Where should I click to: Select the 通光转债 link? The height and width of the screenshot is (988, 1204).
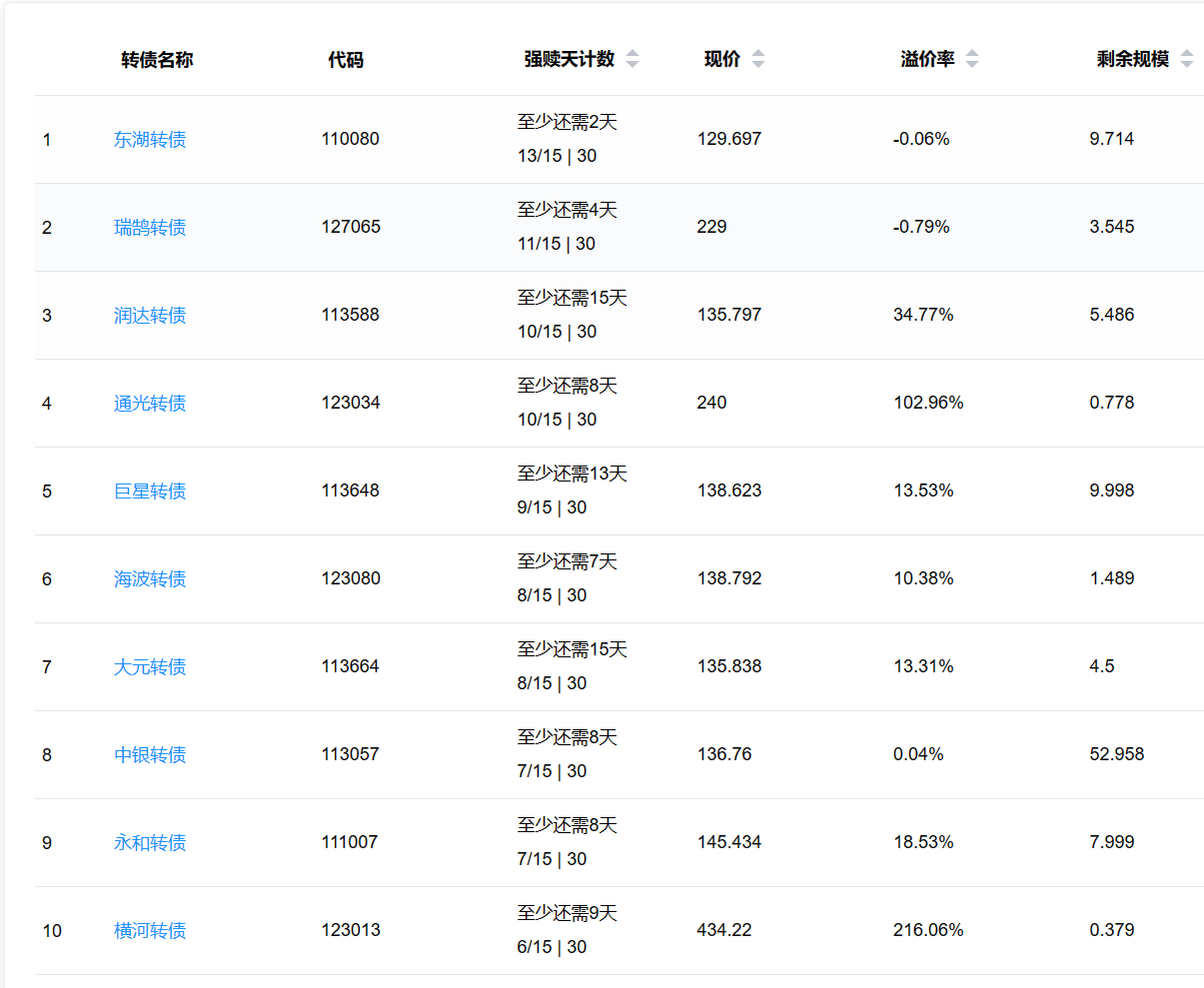pos(150,404)
